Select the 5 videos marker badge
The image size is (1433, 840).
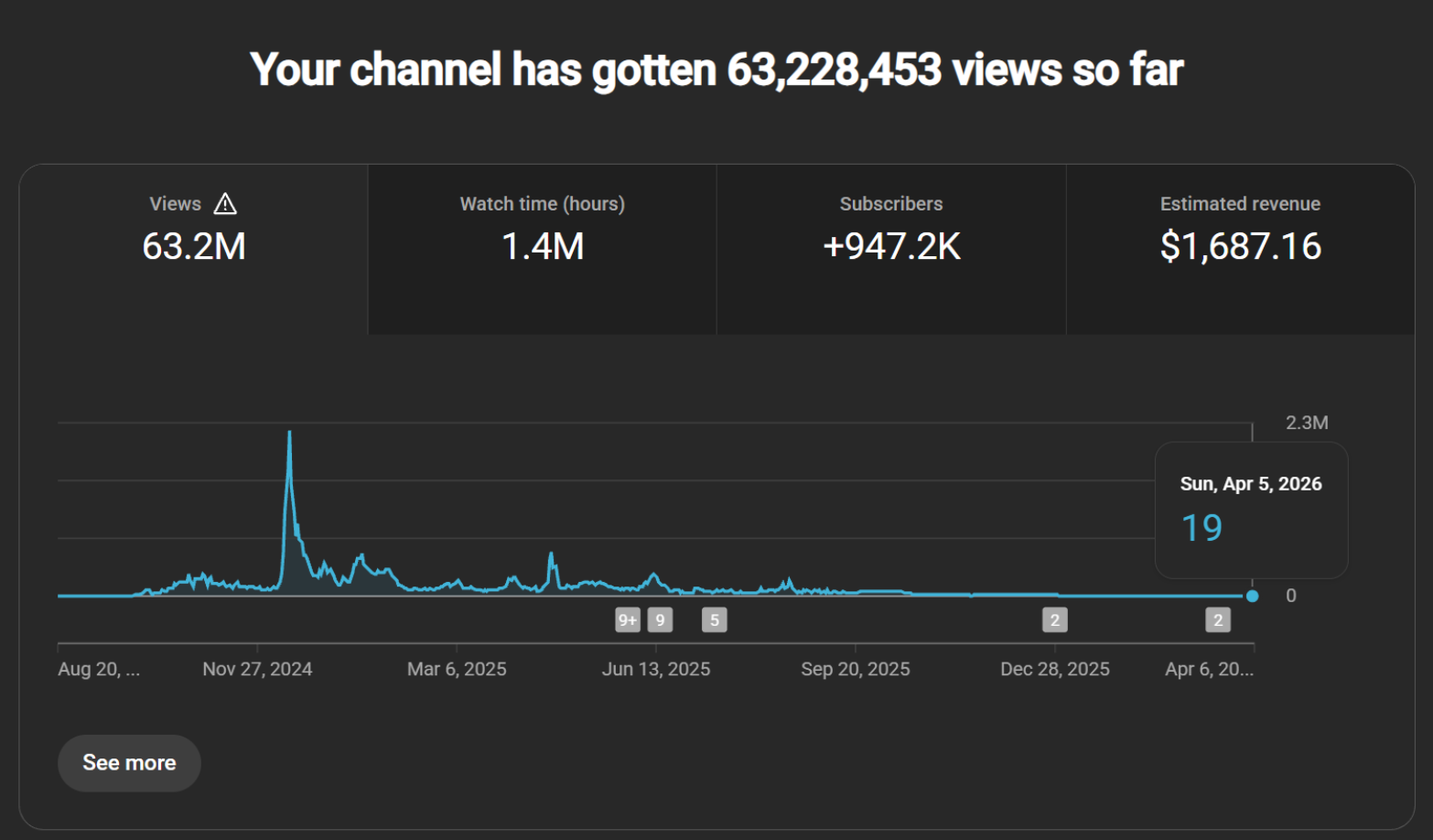tap(715, 620)
